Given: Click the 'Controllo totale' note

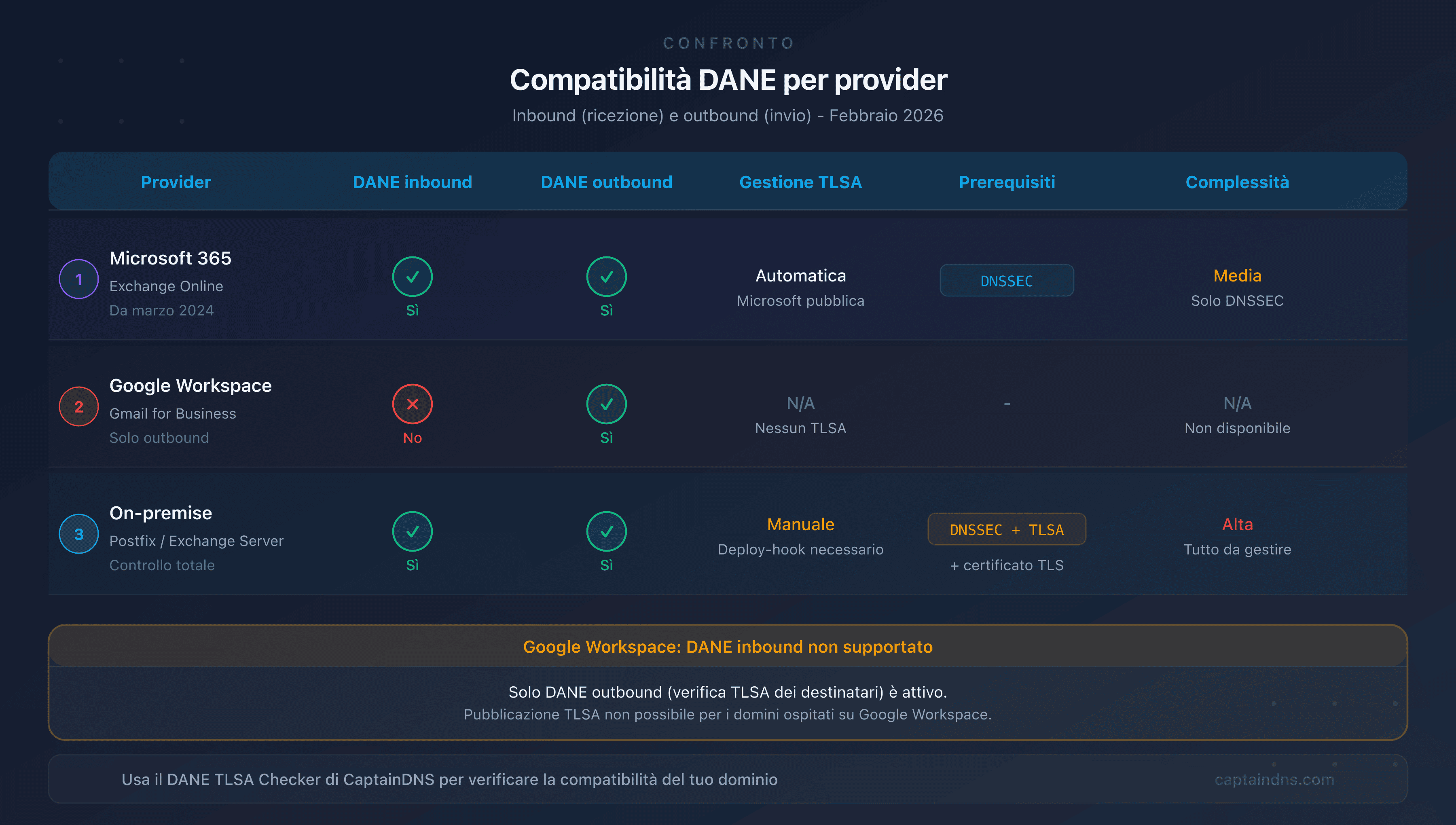Looking at the screenshot, I should tap(162, 565).
